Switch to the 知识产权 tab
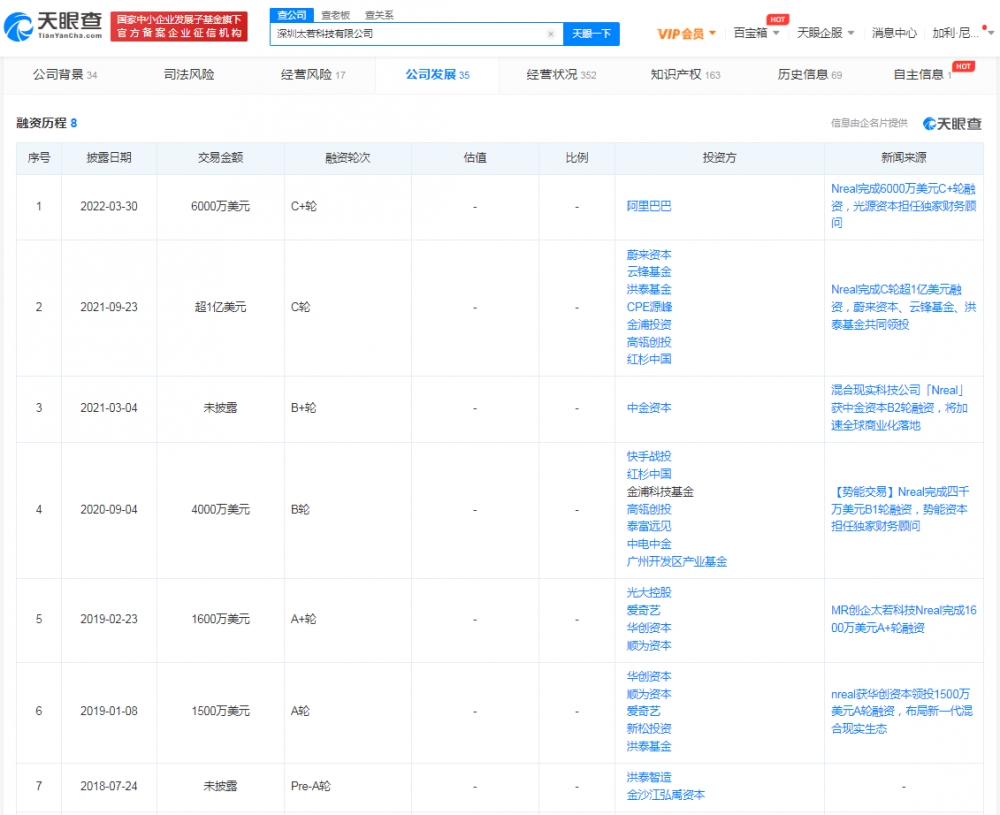This screenshot has width=1000, height=815. pyautogui.click(x=686, y=75)
